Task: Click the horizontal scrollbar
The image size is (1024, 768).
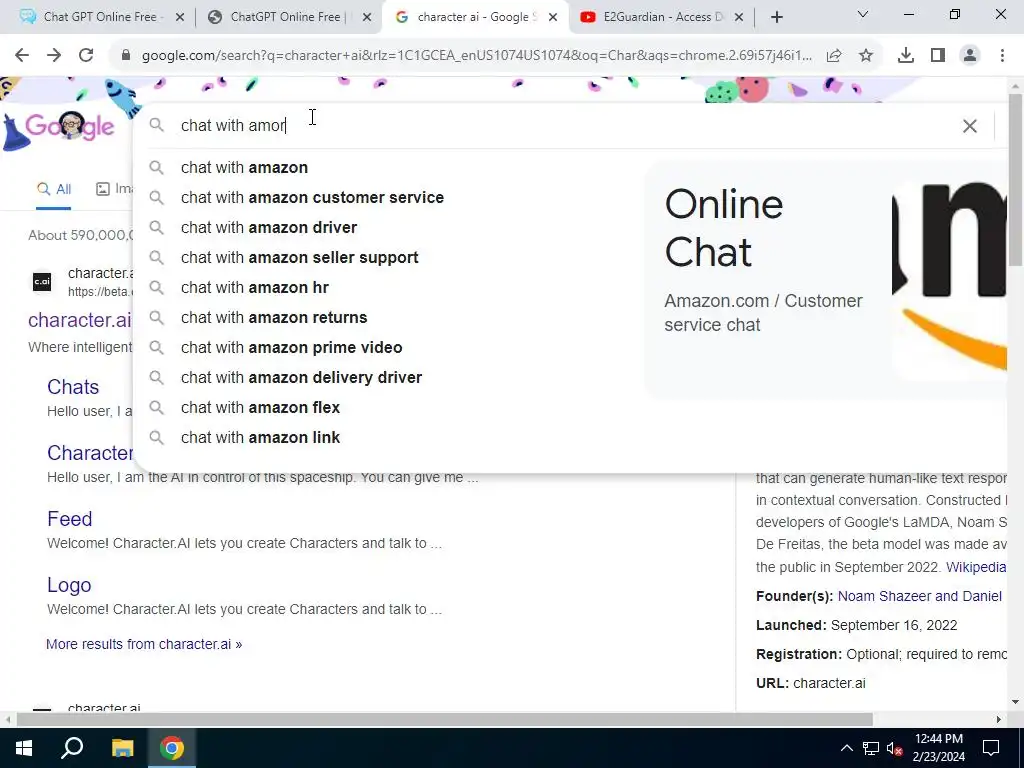Action: tap(444, 720)
